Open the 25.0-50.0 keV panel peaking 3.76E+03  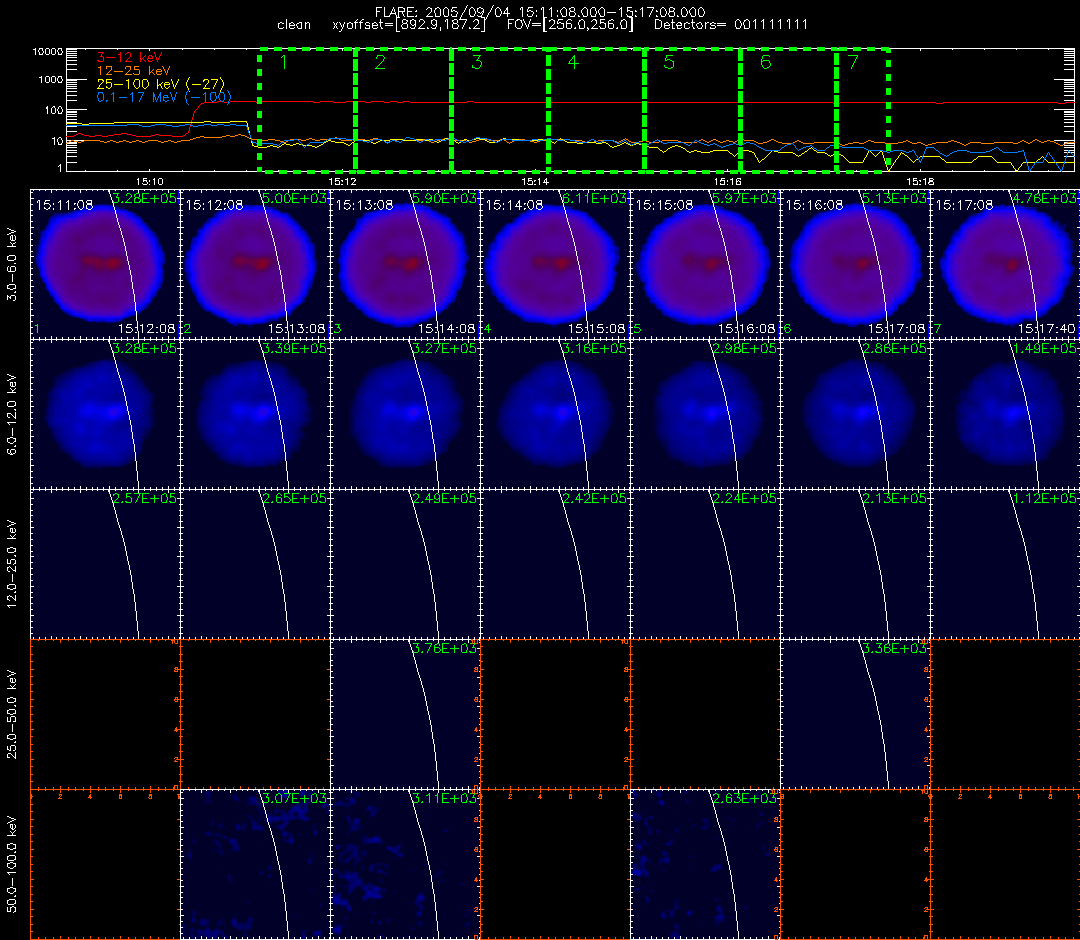tap(406, 715)
